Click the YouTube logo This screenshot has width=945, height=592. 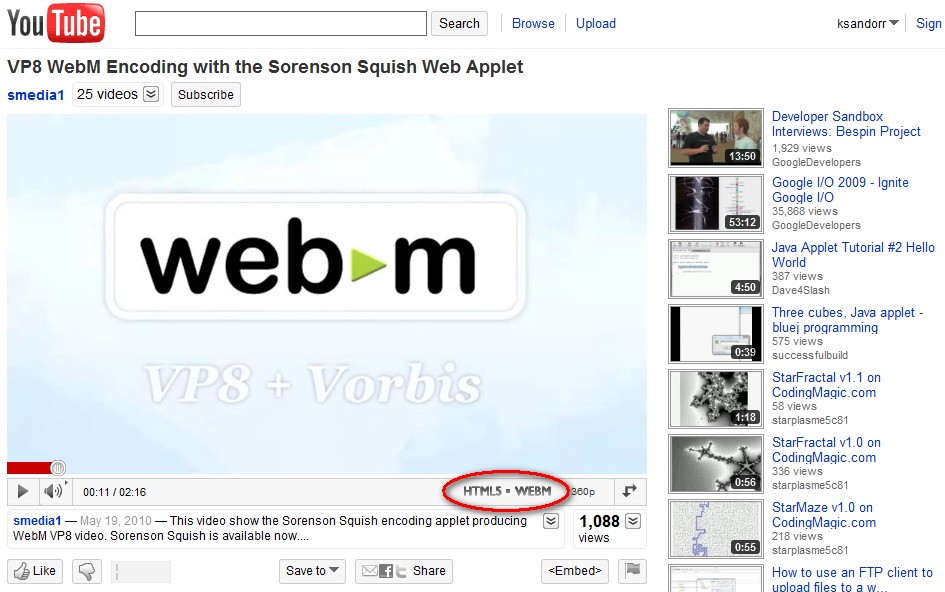tap(55, 23)
